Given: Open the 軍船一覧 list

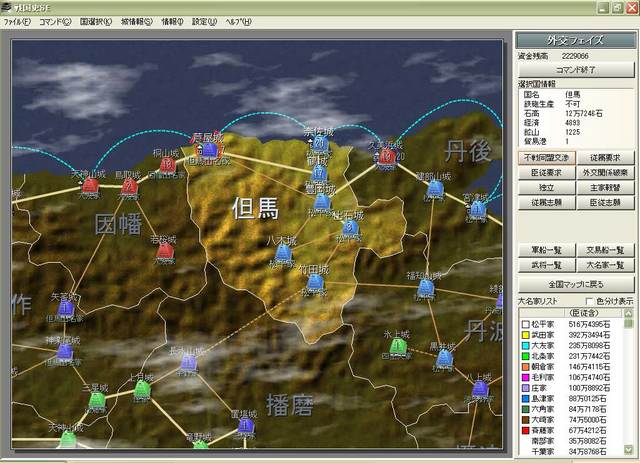Looking at the screenshot, I should click(x=547, y=250).
